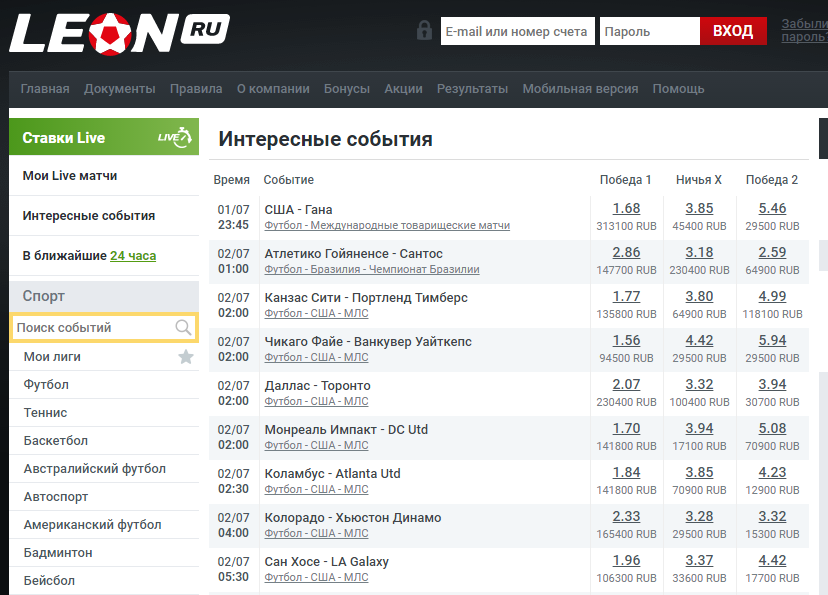Select odds 2.07 for Даллас win
This screenshot has height=595, width=828.
click(x=626, y=384)
